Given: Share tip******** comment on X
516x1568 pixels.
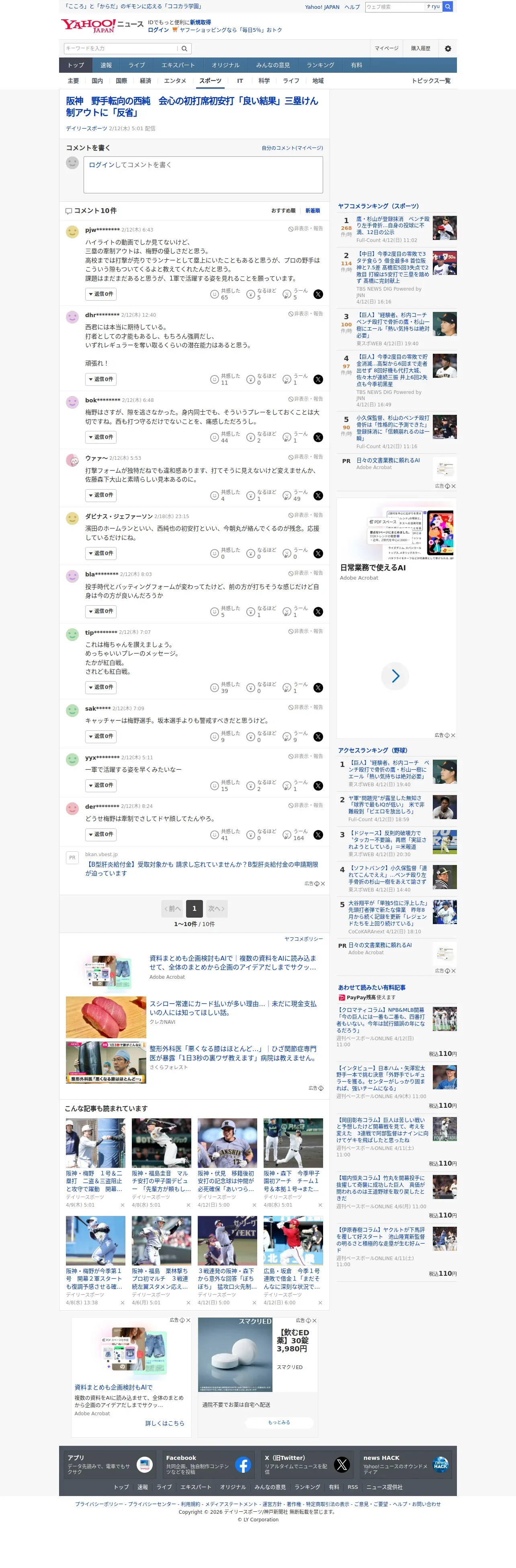Looking at the screenshot, I should pos(318,688).
